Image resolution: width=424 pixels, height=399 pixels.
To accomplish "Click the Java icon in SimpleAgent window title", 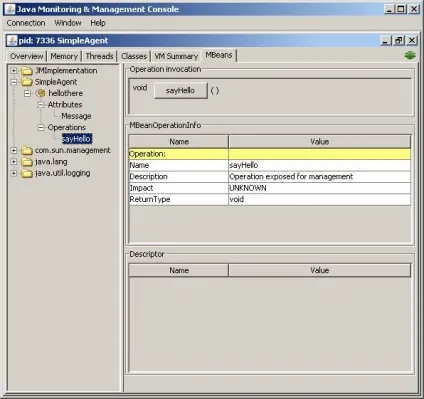I will (x=12, y=41).
